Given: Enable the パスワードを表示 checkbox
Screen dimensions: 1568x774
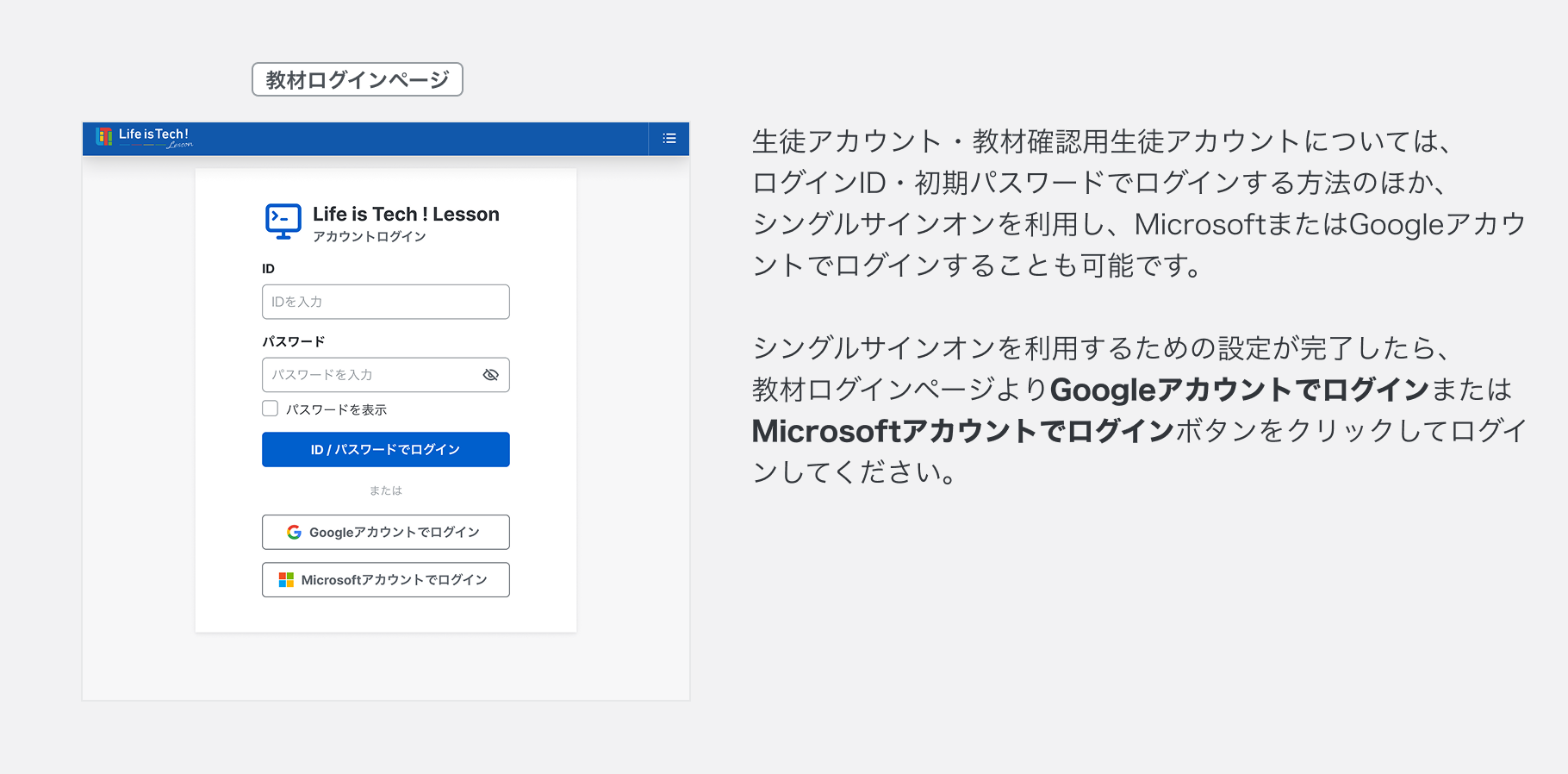Looking at the screenshot, I should click(x=271, y=409).
